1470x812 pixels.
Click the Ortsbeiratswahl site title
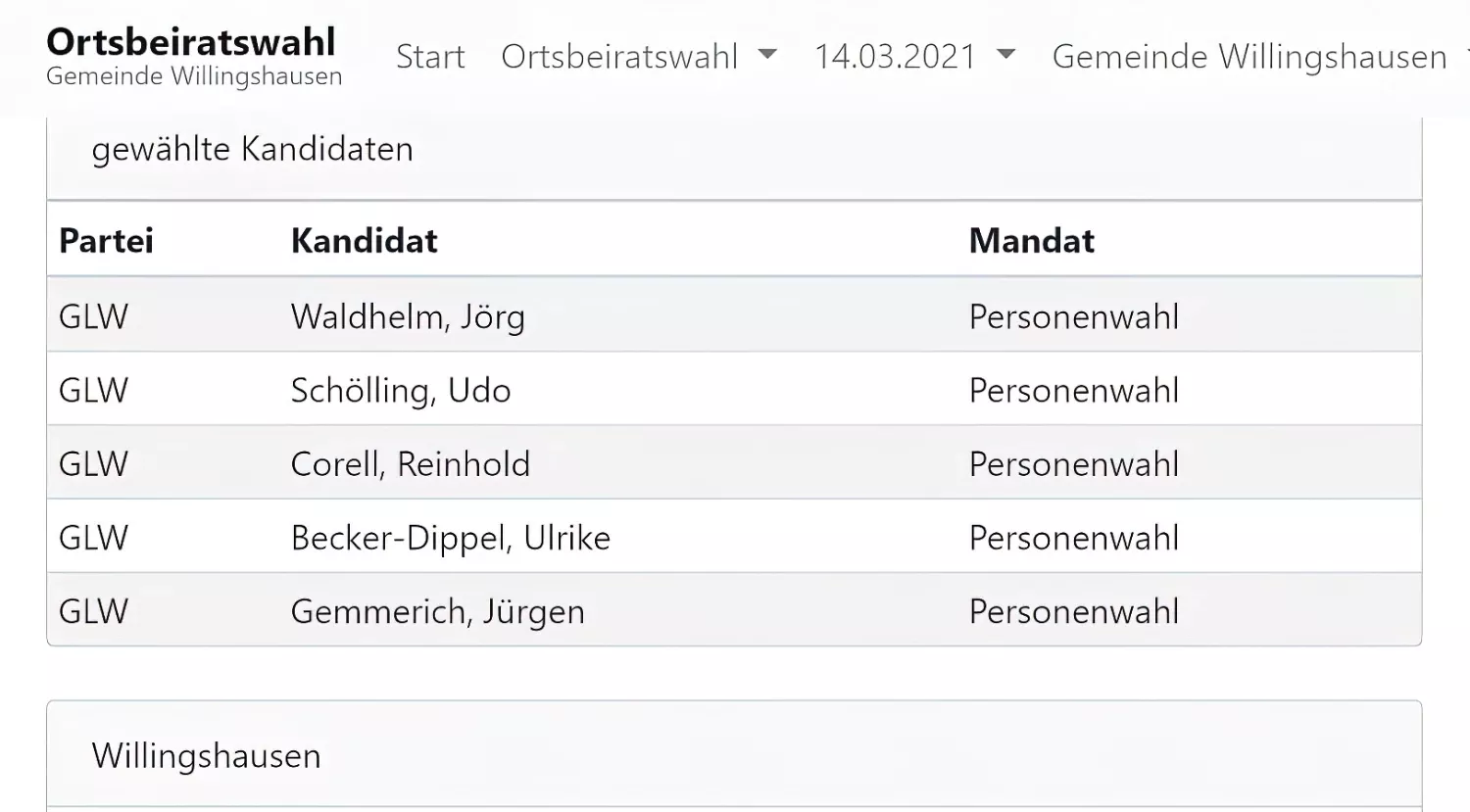click(191, 42)
